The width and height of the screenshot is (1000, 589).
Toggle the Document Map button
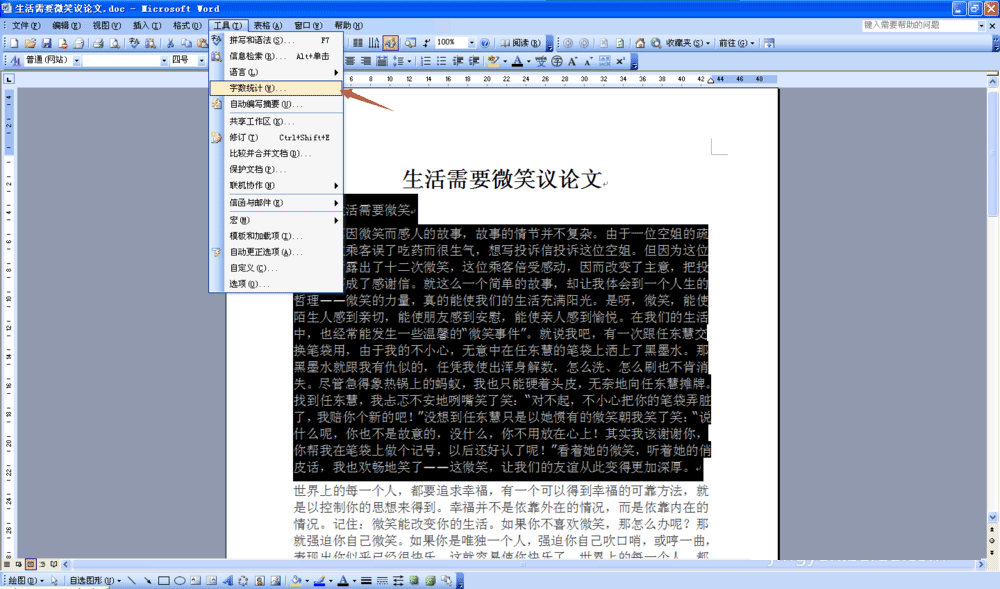[389, 43]
